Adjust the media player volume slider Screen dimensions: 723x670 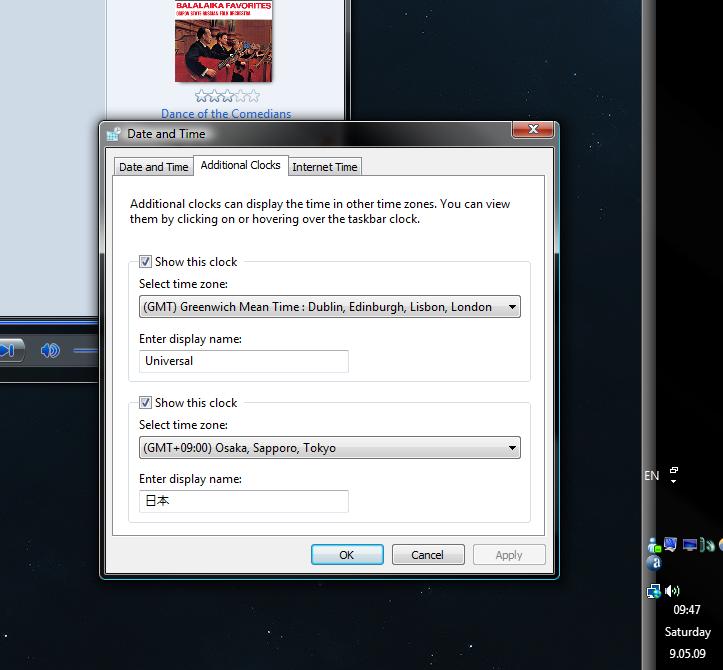click(86, 350)
